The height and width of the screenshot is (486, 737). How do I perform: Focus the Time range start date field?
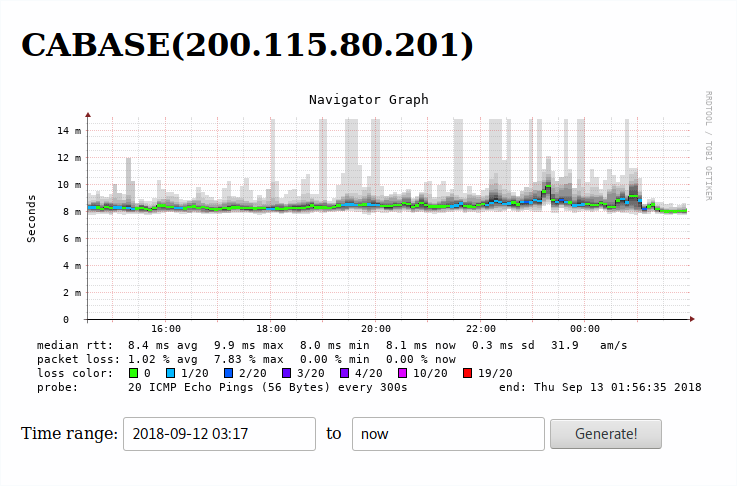219,434
